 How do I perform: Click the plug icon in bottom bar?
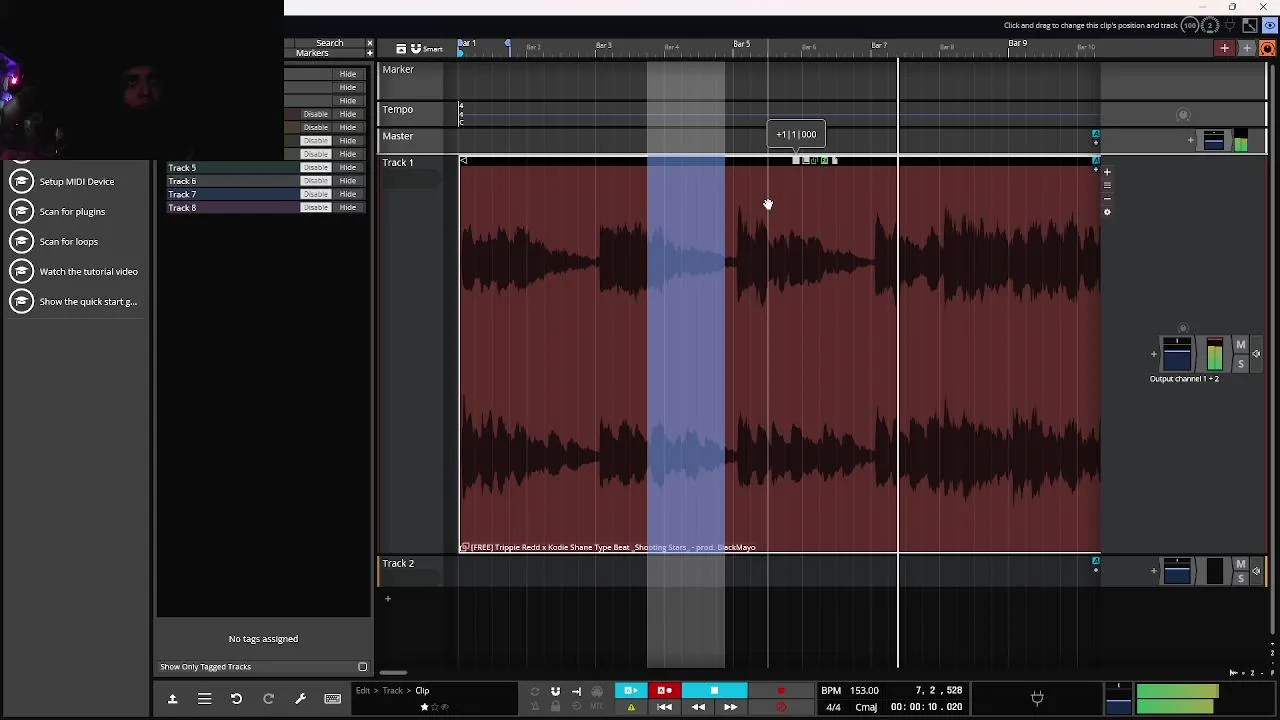pos(1037,698)
